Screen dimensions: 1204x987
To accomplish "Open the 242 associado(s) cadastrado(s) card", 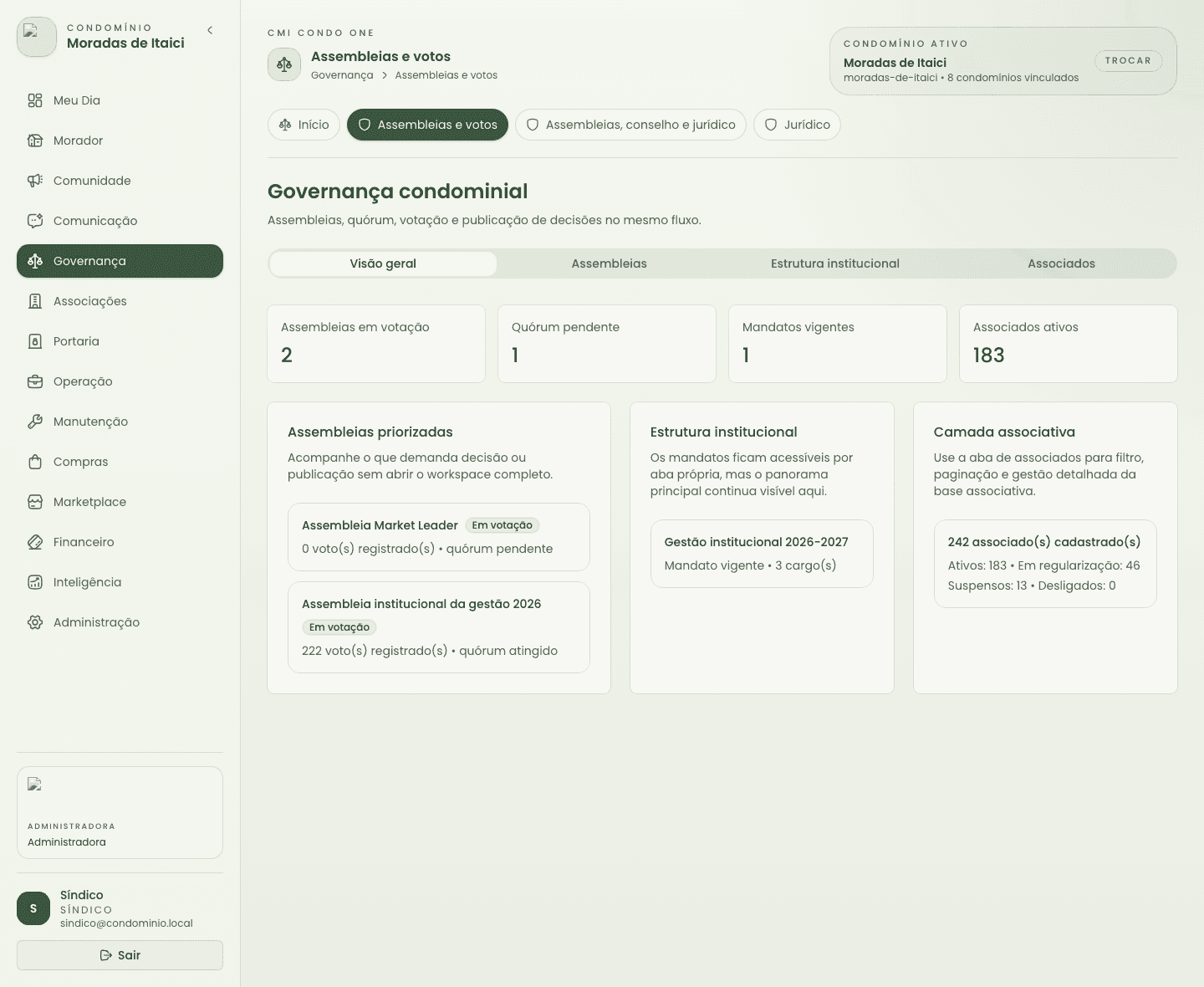I will [x=1045, y=564].
